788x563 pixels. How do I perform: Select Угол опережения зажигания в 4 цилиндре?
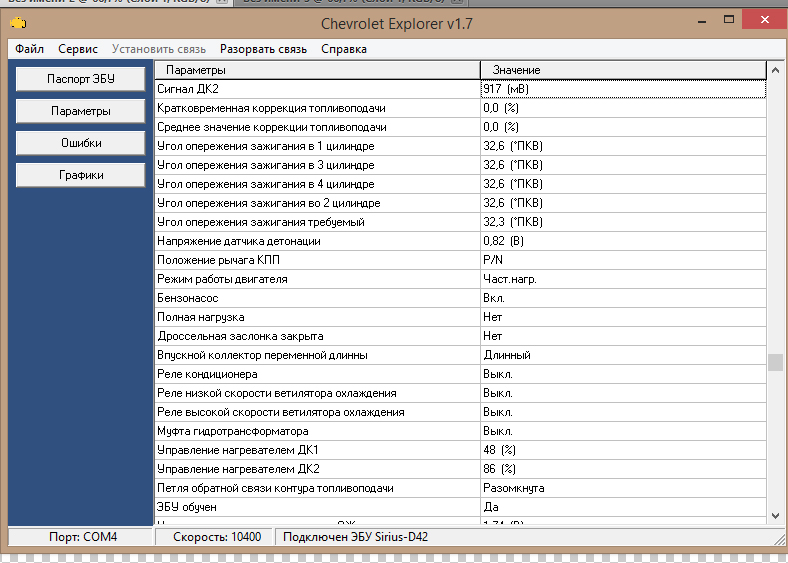460,184
